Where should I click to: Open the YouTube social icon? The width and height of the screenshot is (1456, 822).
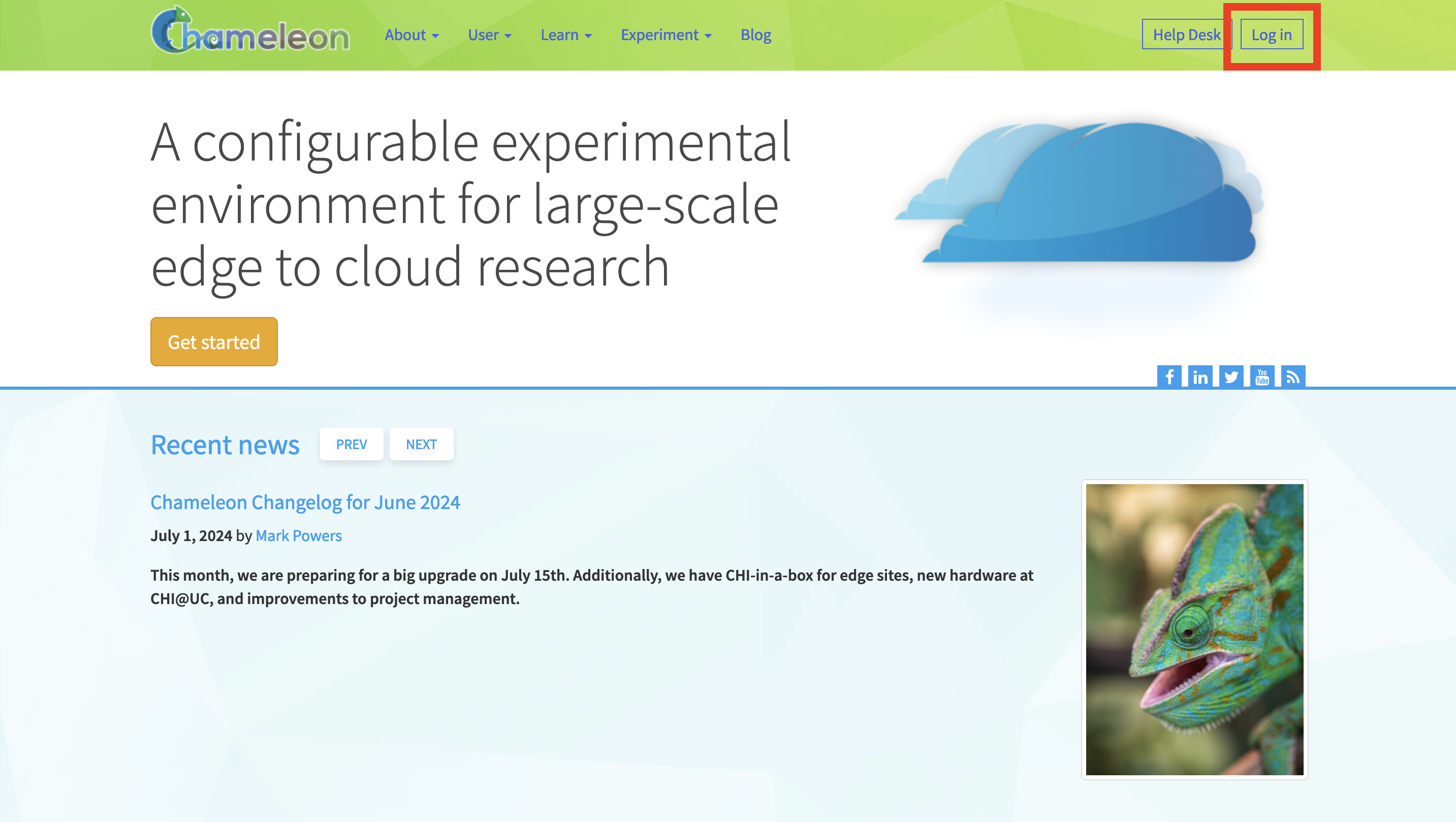(1262, 376)
